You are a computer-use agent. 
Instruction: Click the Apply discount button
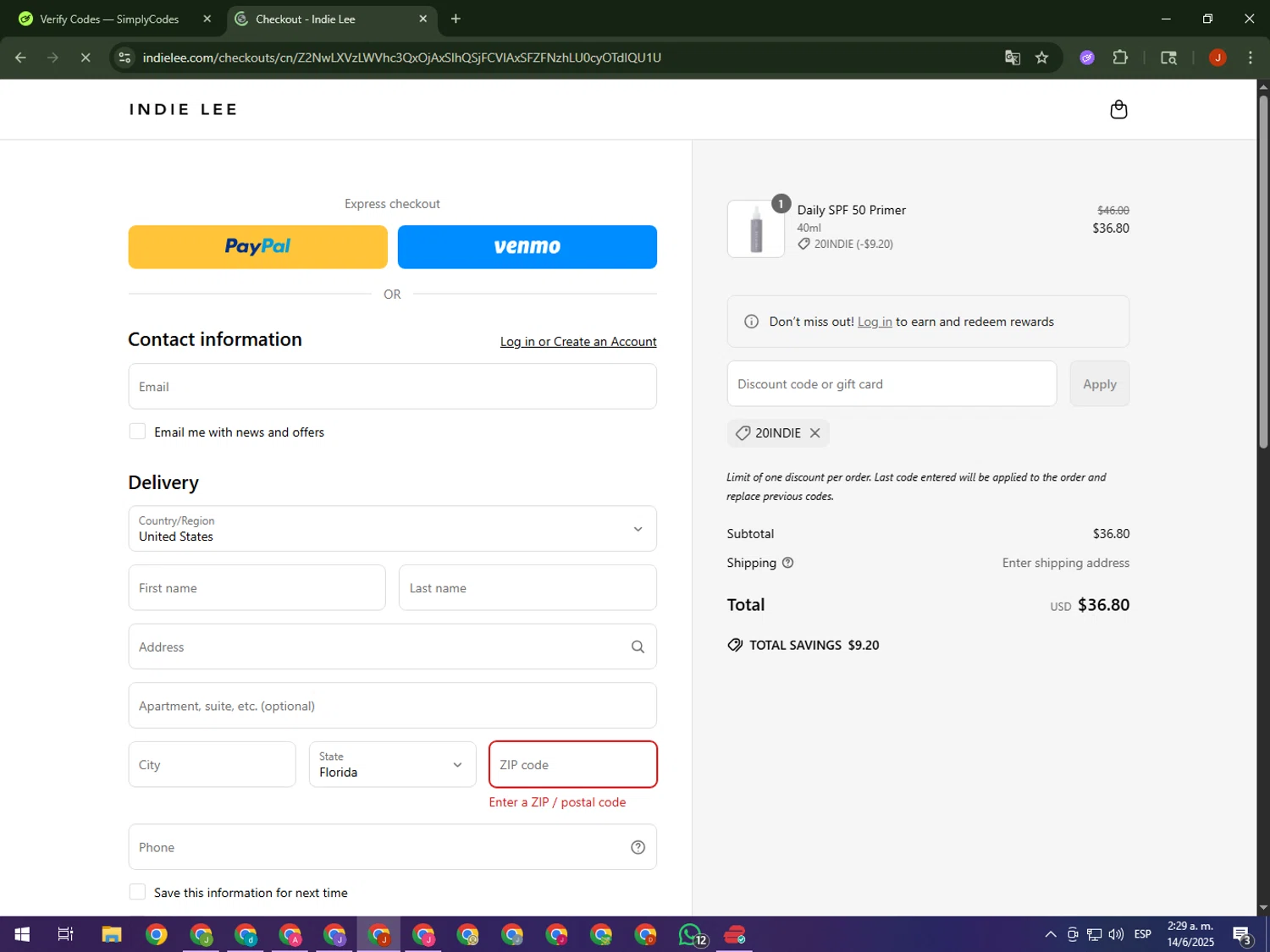click(1099, 384)
